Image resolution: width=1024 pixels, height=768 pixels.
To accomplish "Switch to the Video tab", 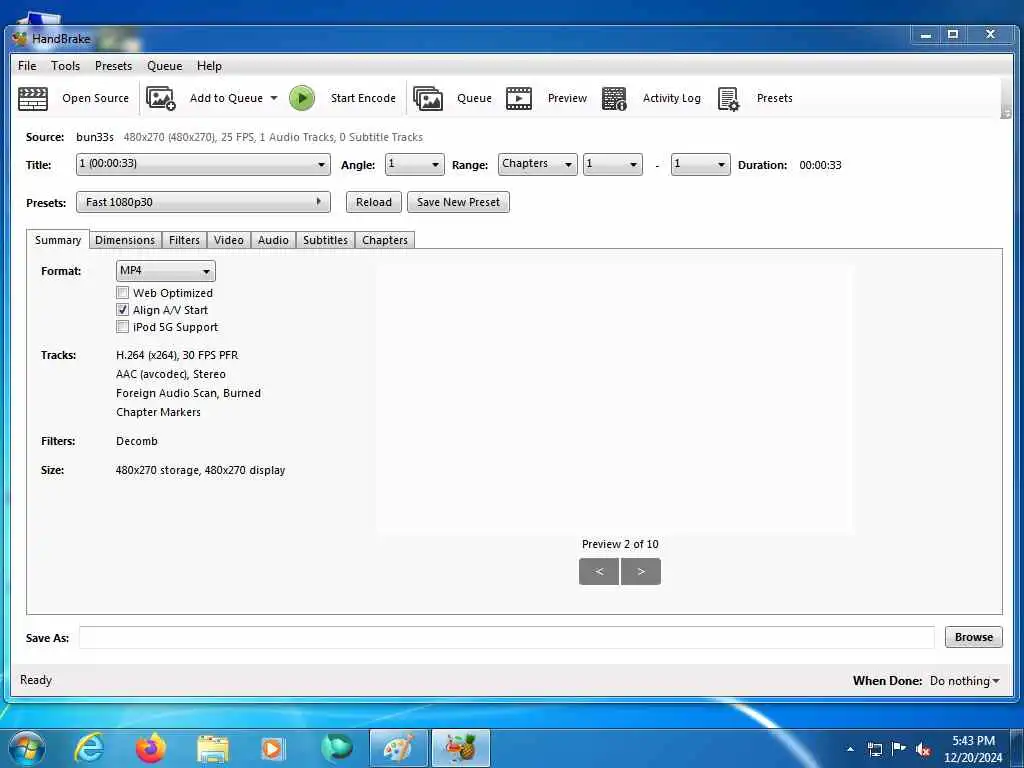I will 229,240.
